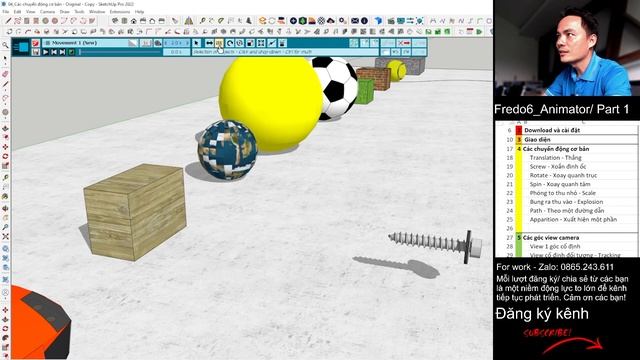Toggle the green loop checkbox beside playback
Image resolution: width=640 pixels, height=360 pixels.
click(71, 52)
